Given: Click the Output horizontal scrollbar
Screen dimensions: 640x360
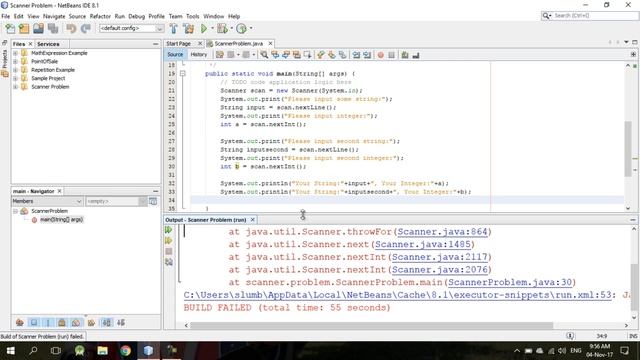Looking at the screenshot, I should (x=371, y=325).
